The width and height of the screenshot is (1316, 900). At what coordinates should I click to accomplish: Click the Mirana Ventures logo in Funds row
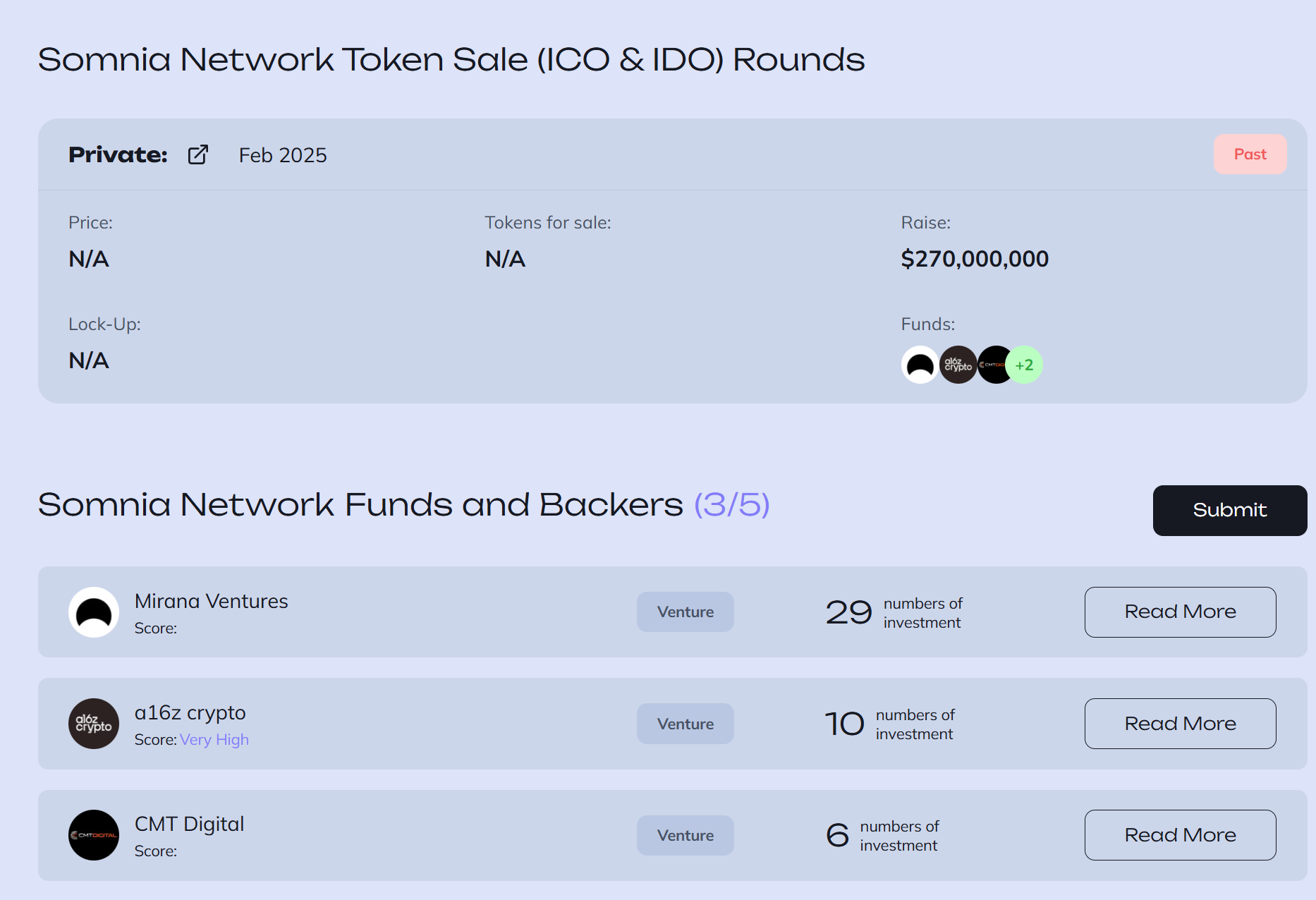(919, 365)
